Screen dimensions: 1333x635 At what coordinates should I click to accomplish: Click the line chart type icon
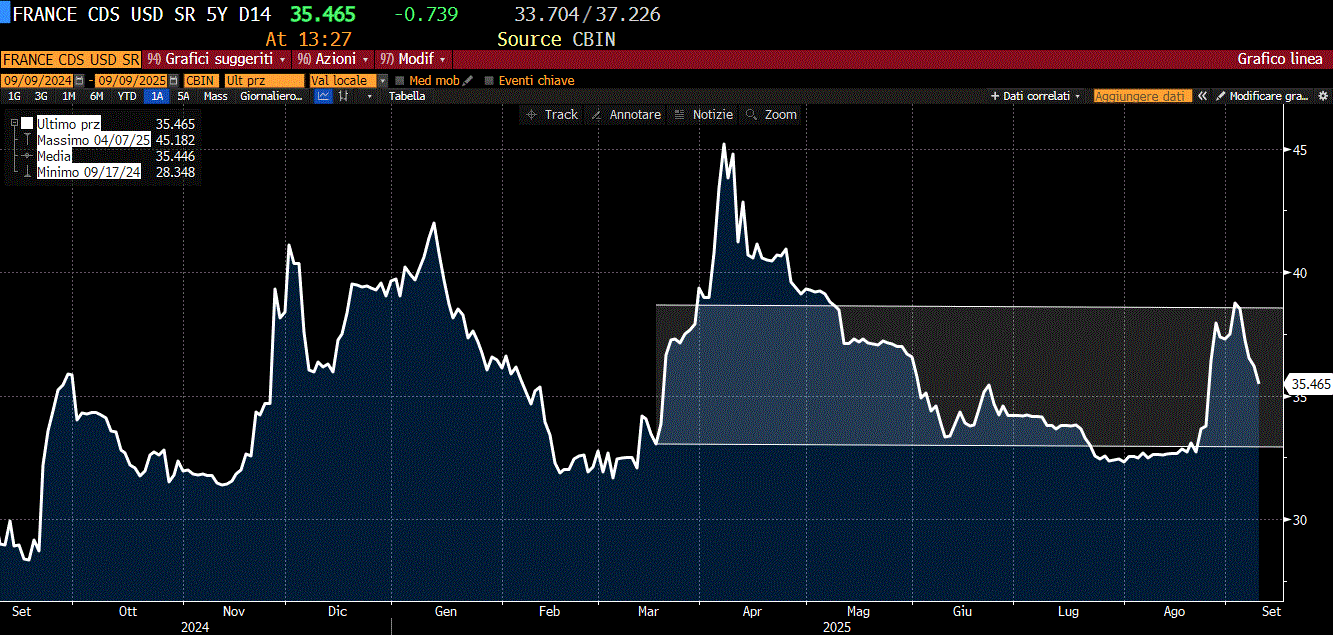point(323,96)
